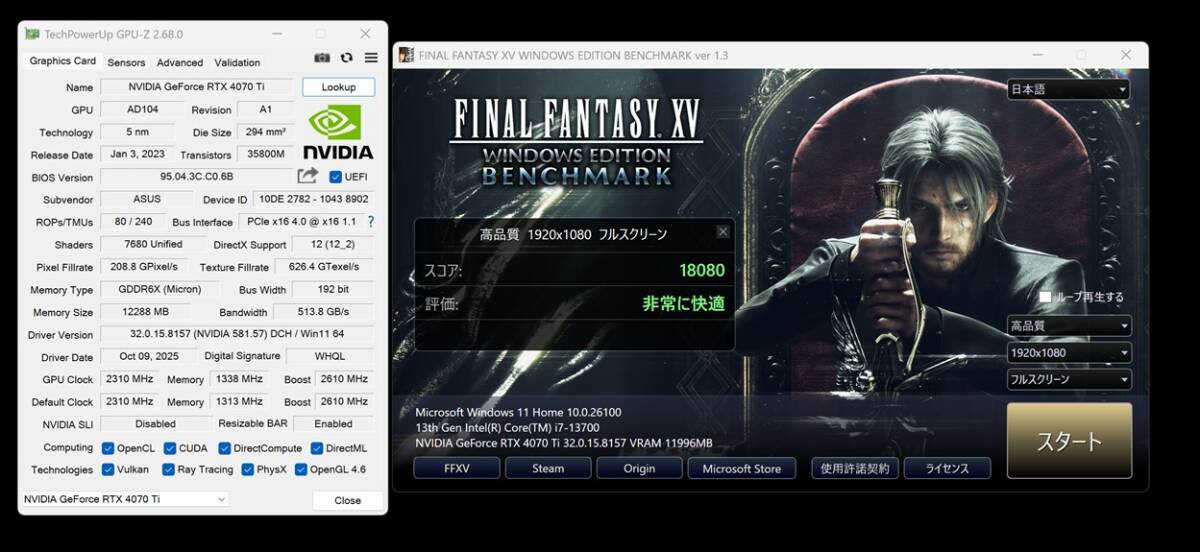Click the Name field NVIDIA GeForce RTX 4070 Ti
Image resolution: width=1200 pixels, height=552 pixels.
(195, 87)
